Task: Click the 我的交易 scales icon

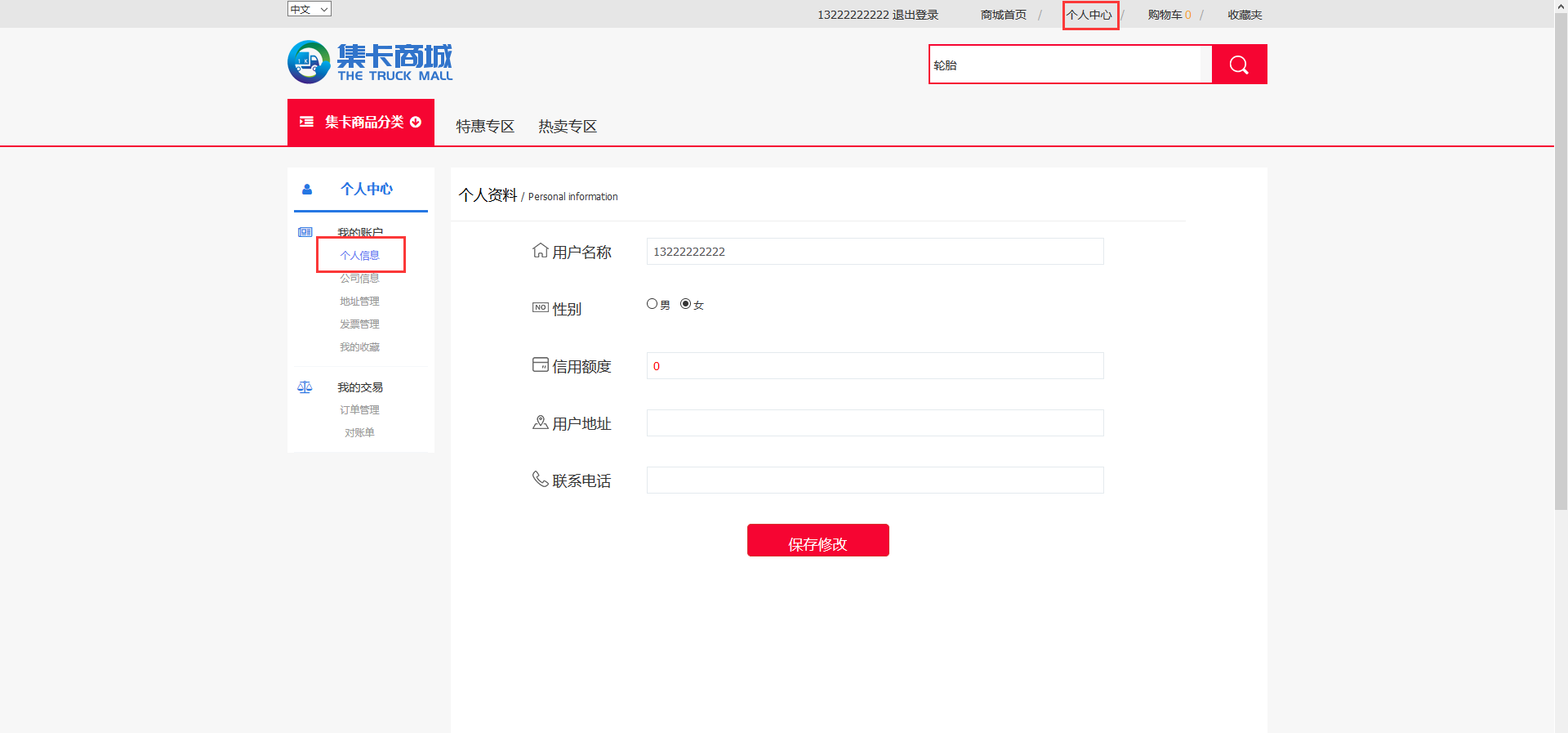Action: [x=305, y=387]
